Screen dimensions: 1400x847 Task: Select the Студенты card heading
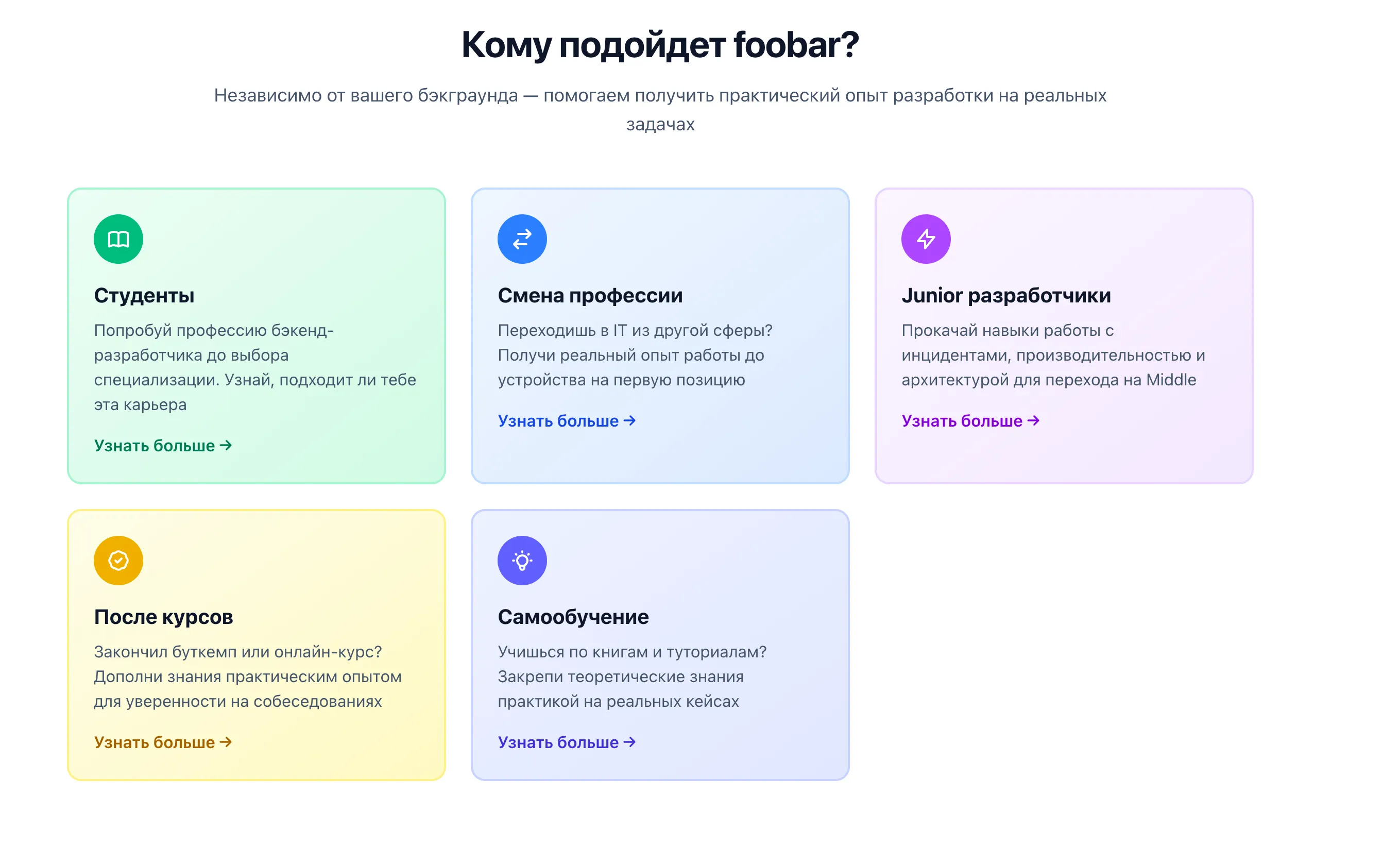coord(144,295)
